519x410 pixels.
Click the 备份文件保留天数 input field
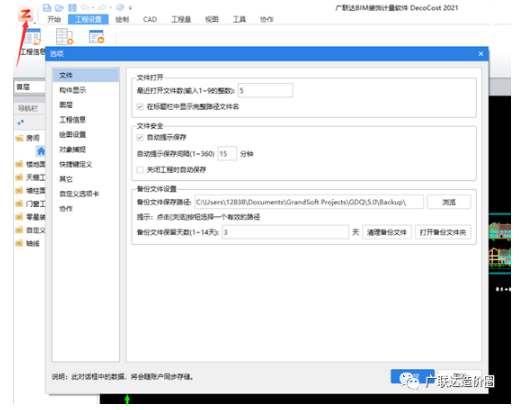pyautogui.click(x=285, y=232)
